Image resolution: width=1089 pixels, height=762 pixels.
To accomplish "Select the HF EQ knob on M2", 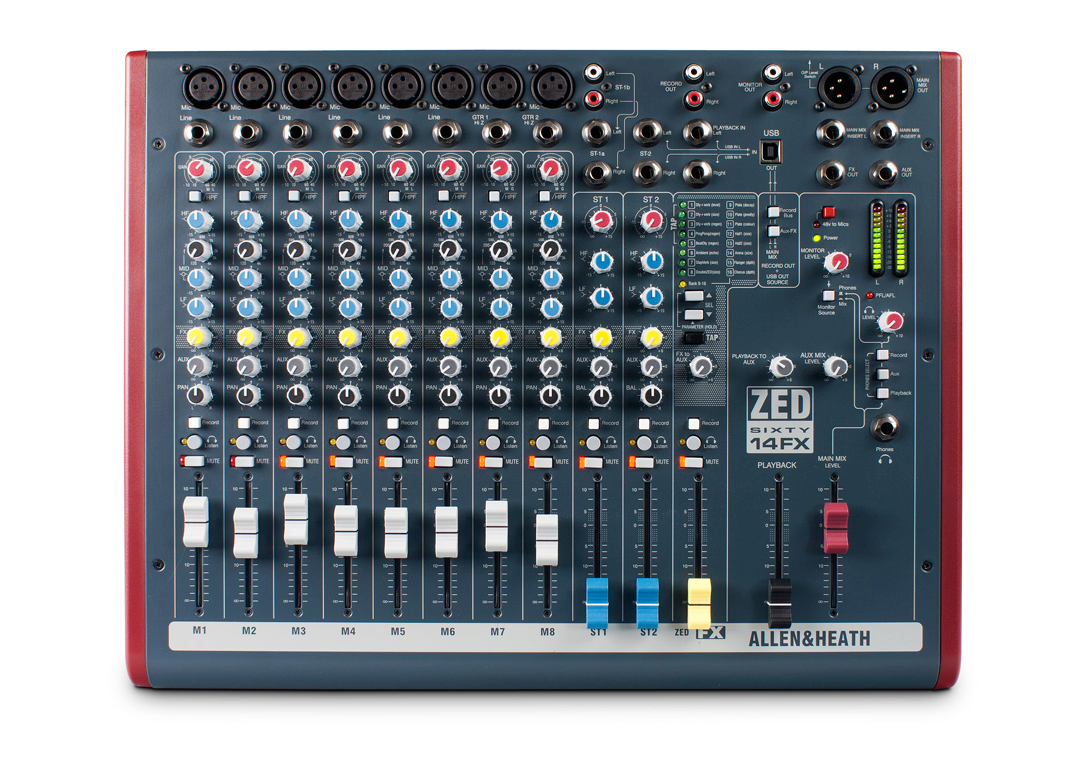I will click(x=249, y=221).
